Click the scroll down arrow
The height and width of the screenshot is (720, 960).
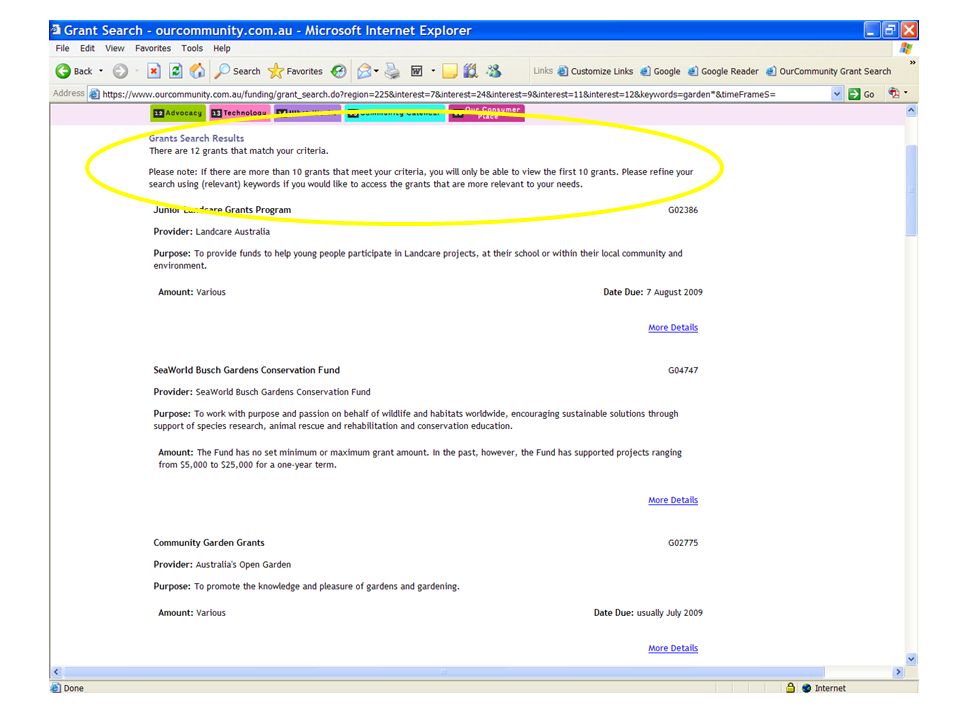click(x=911, y=659)
